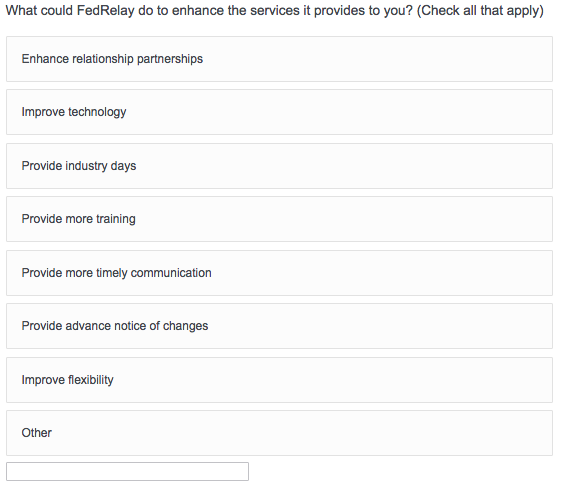Click the Other label text
Image resolution: width=563 pixels, height=488 pixels.
[36, 433]
